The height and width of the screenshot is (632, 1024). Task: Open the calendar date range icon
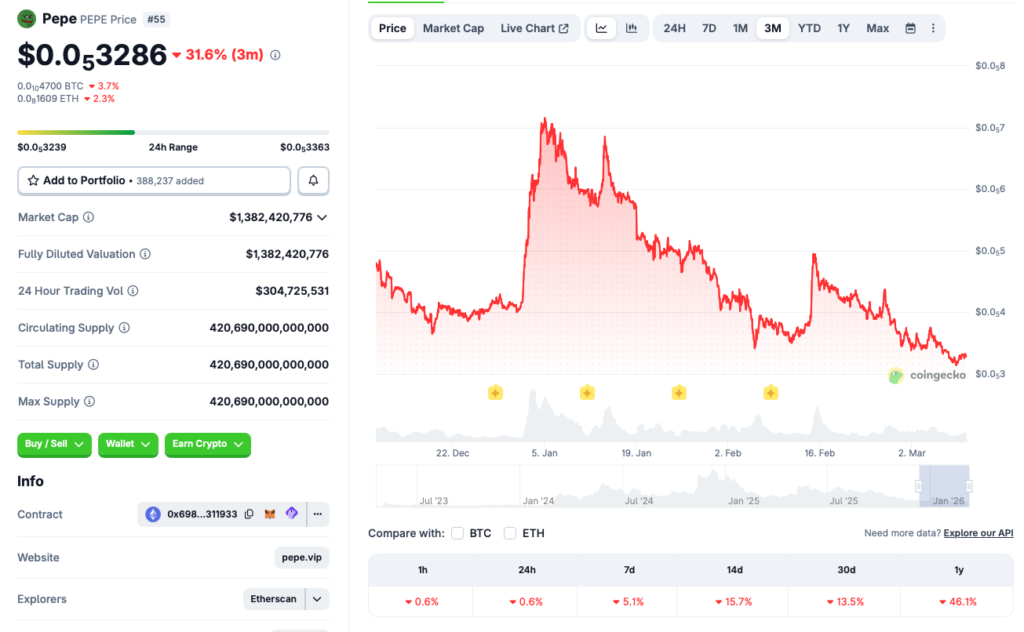click(x=909, y=28)
